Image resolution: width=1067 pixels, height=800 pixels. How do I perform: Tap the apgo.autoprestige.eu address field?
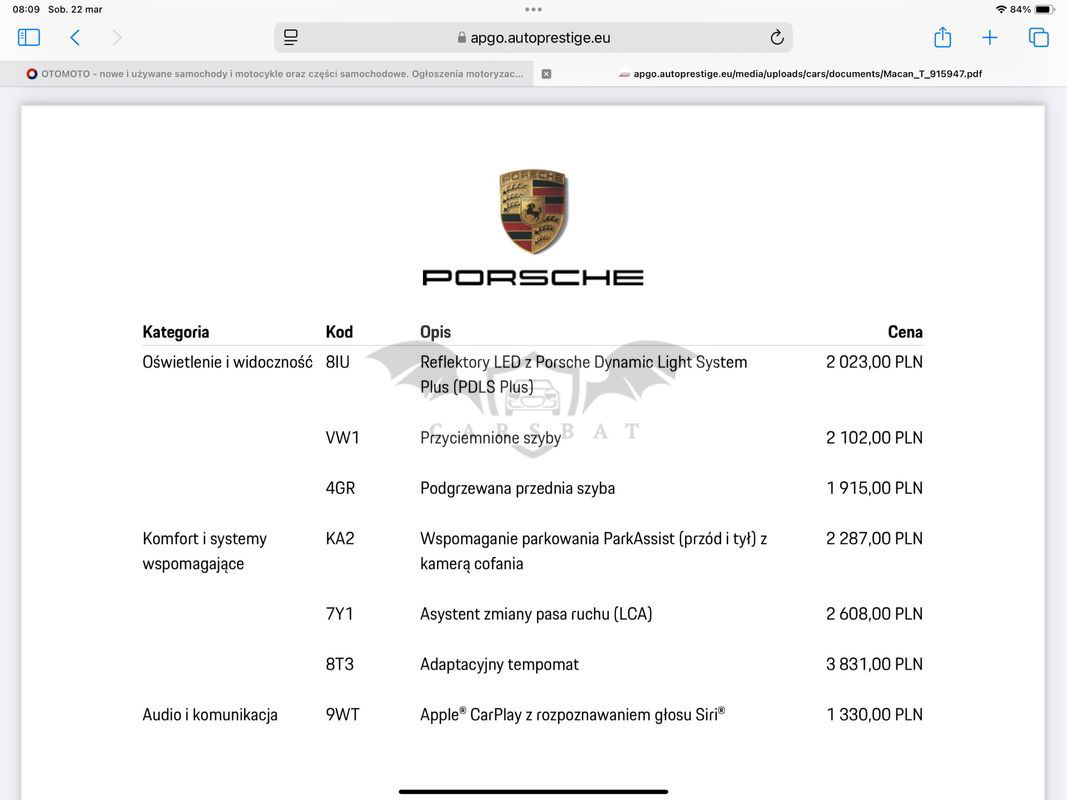[x=540, y=38]
